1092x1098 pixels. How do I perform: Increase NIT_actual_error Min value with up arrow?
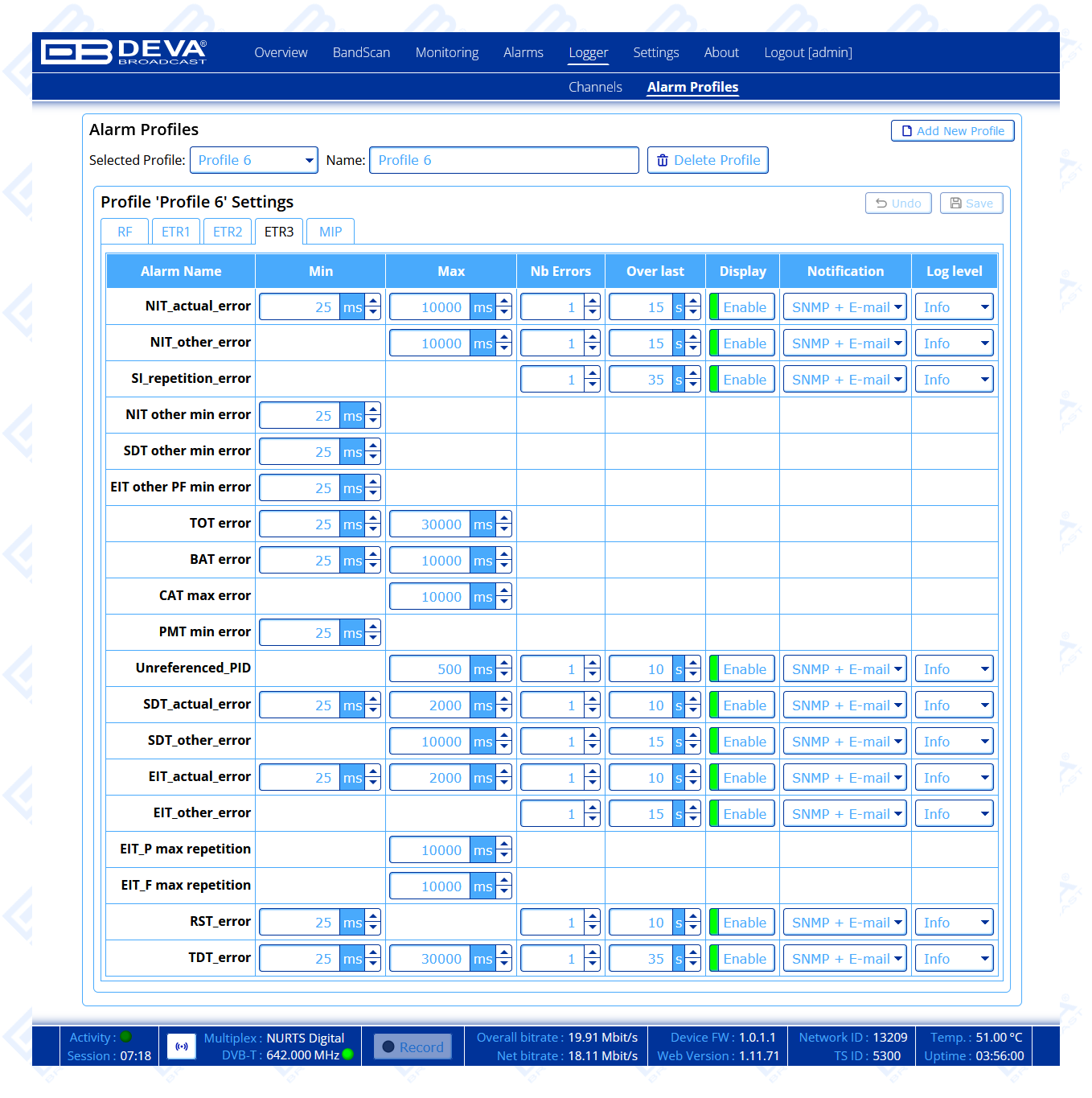[373, 302]
